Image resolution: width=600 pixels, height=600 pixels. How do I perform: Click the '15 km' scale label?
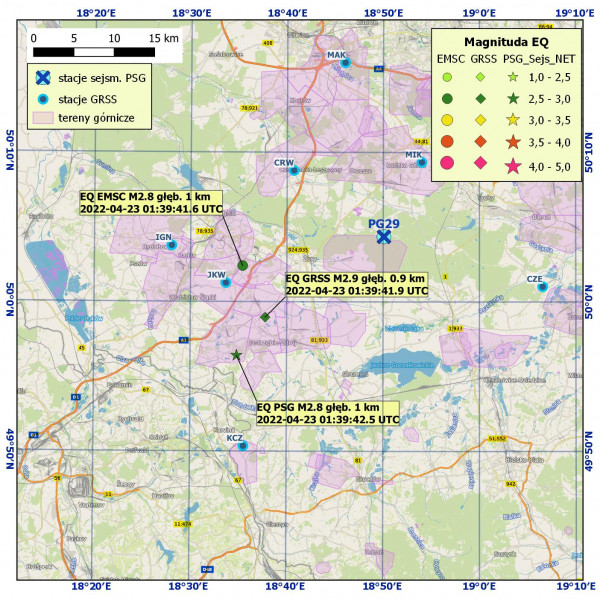tap(164, 38)
